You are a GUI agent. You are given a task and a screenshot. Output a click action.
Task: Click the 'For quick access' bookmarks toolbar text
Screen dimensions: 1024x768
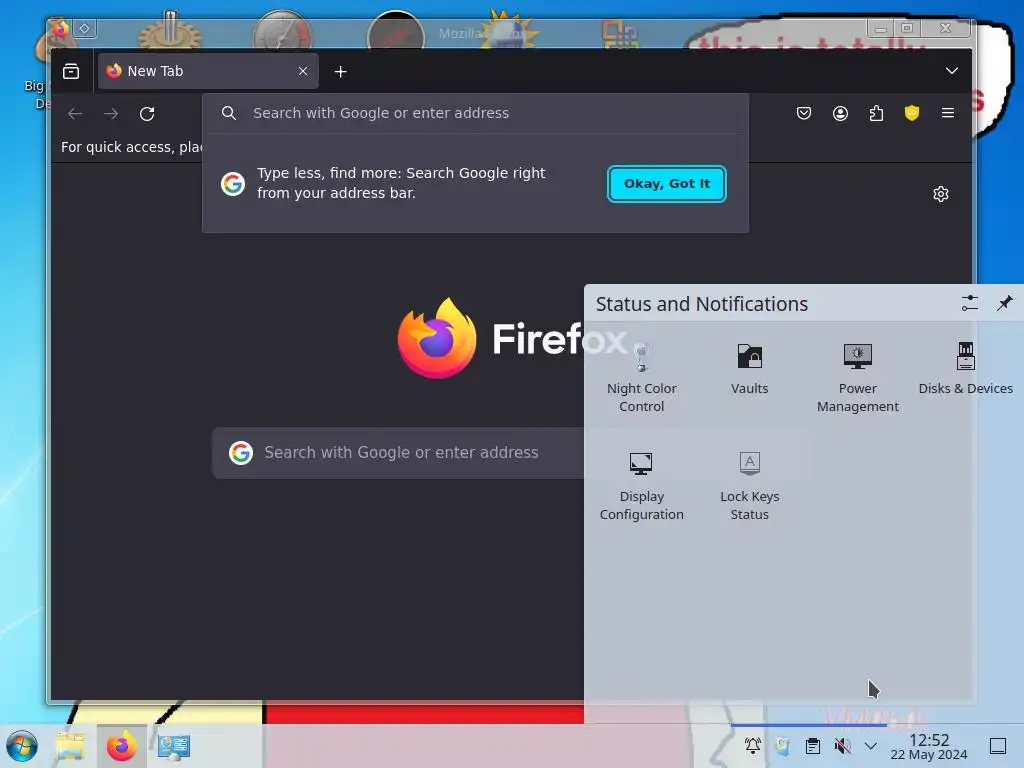pyautogui.click(x=131, y=147)
